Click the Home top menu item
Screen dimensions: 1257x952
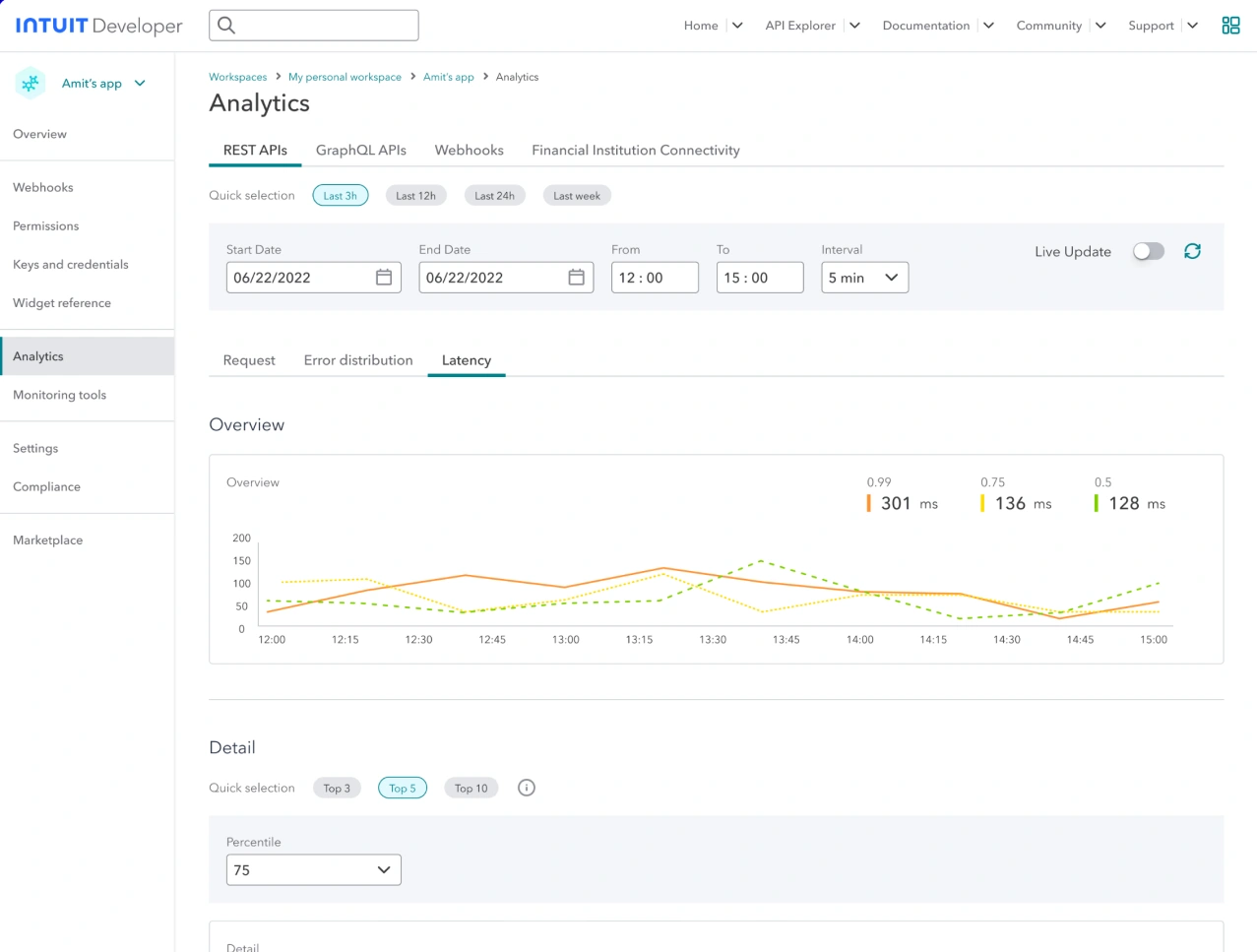coord(701,26)
